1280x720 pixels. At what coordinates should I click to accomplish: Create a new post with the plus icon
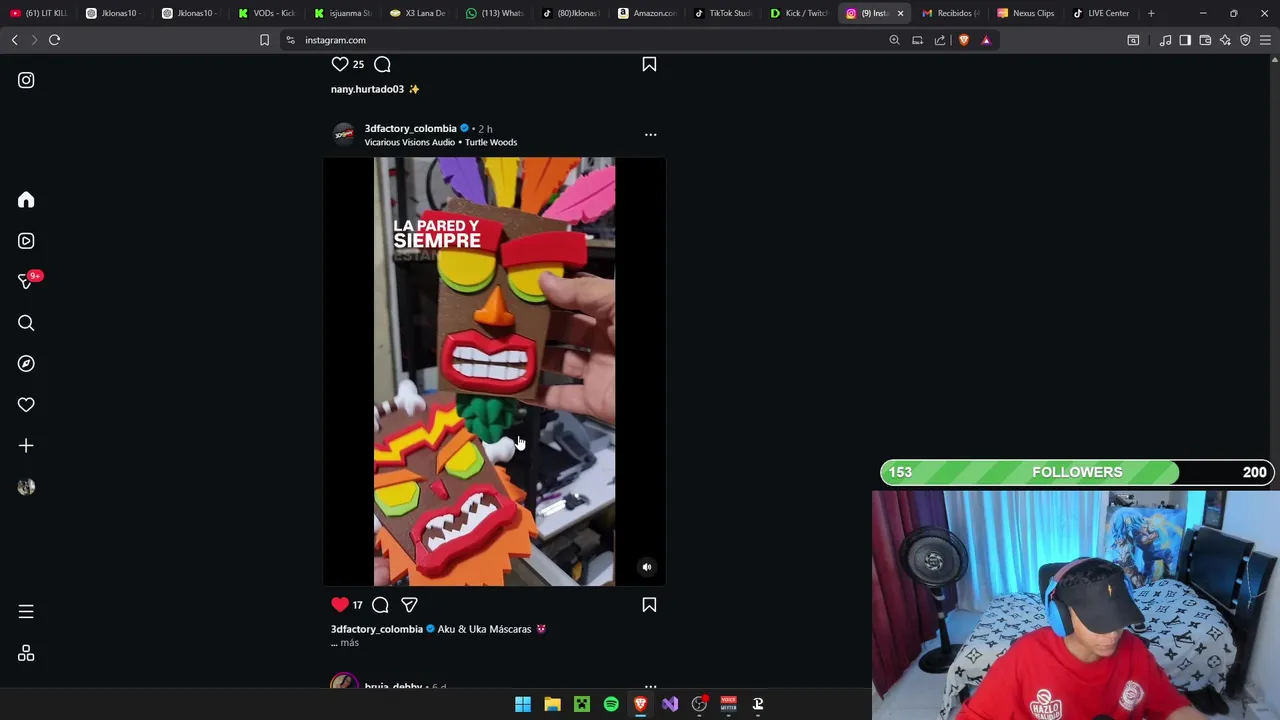[26, 446]
